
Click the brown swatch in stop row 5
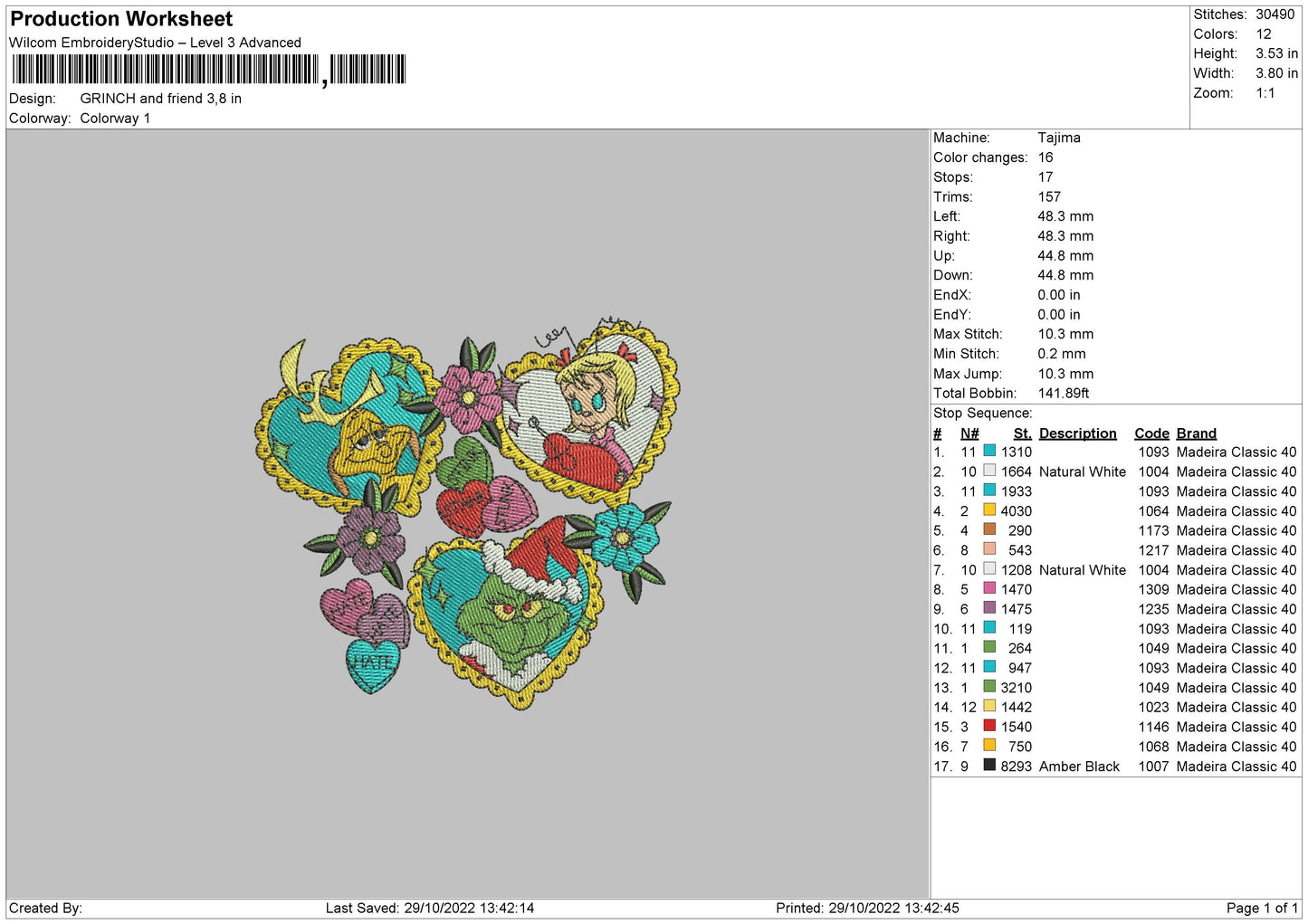click(x=989, y=529)
